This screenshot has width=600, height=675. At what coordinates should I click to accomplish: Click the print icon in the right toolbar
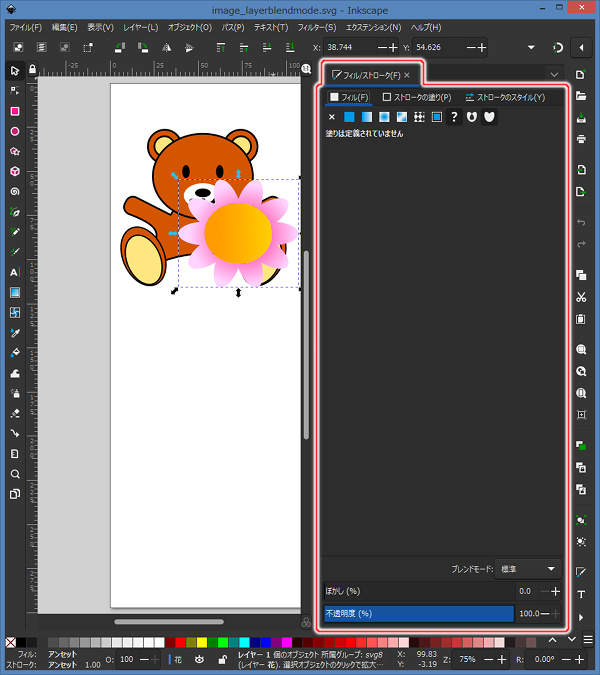pyautogui.click(x=581, y=139)
